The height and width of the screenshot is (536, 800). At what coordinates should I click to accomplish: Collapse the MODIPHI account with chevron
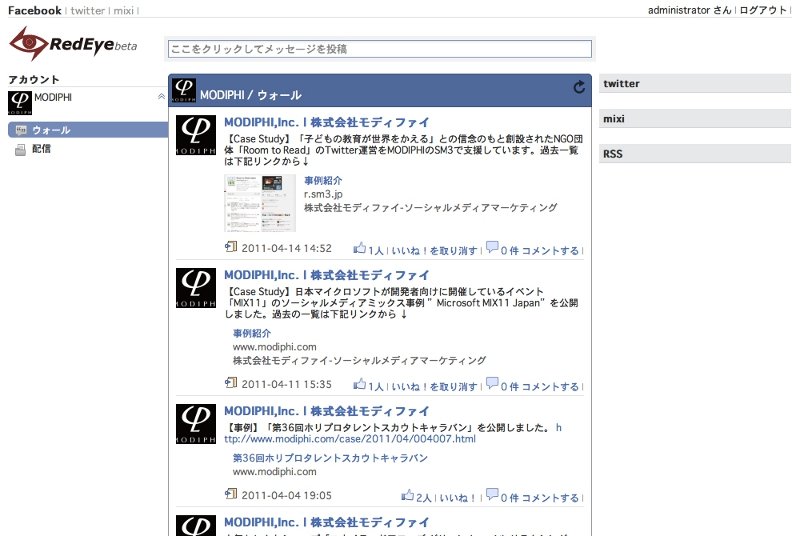pyautogui.click(x=161, y=96)
